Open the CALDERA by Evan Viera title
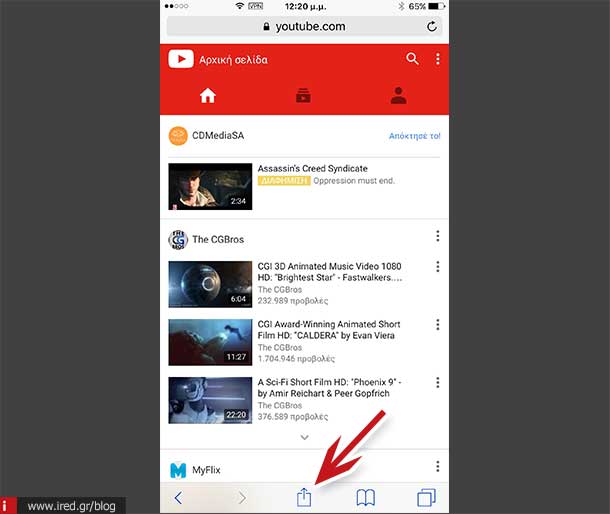 tap(329, 330)
